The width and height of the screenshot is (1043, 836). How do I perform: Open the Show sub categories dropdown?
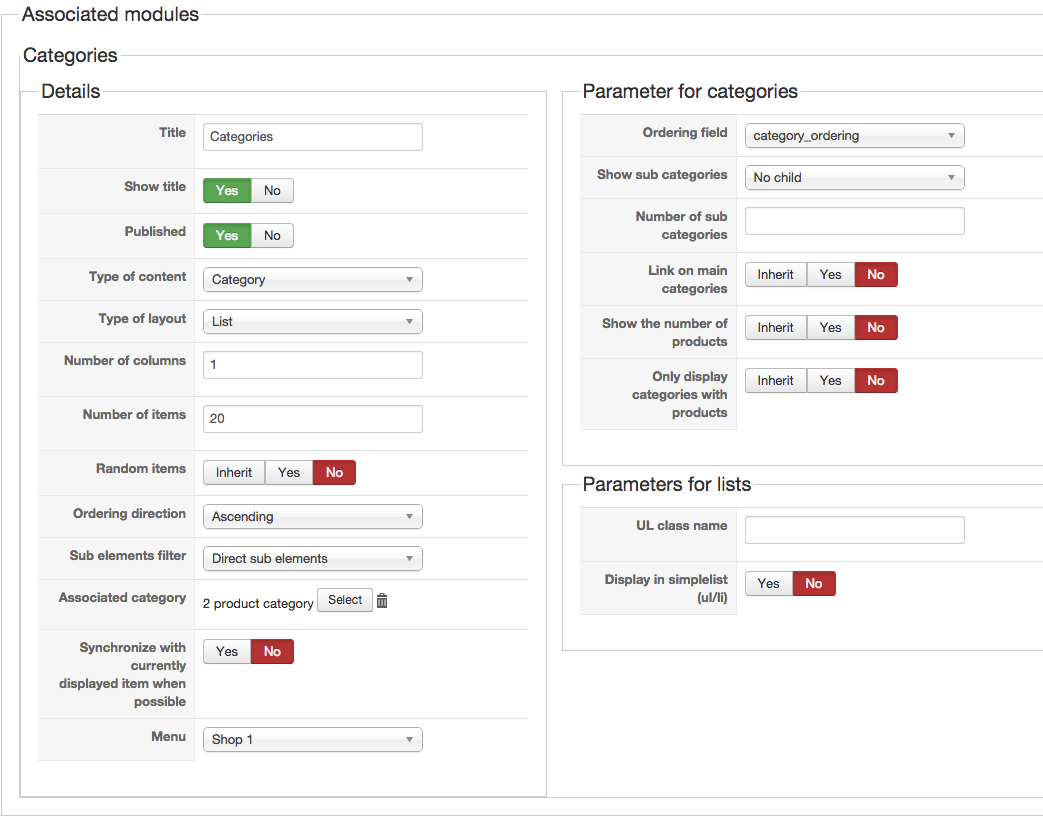(854, 178)
